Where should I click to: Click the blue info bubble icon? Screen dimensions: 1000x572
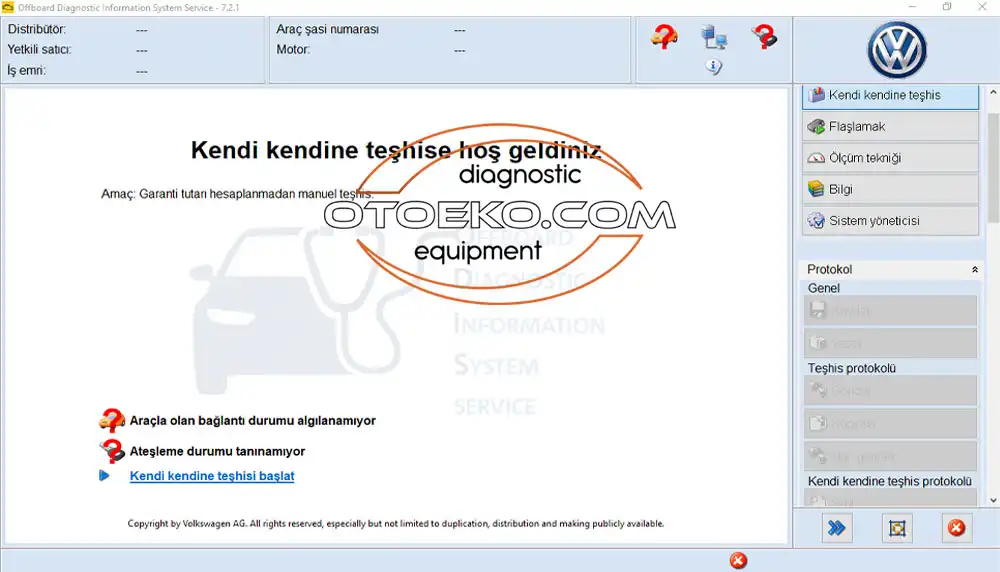[714, 67]
